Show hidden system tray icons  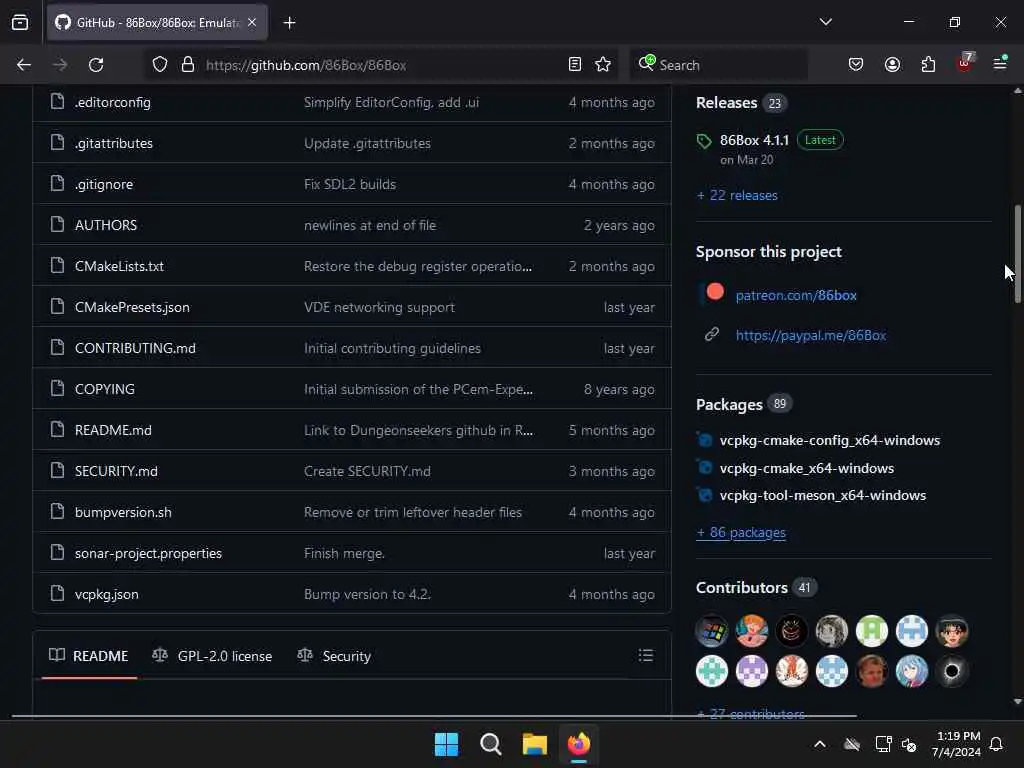[820, 744]
